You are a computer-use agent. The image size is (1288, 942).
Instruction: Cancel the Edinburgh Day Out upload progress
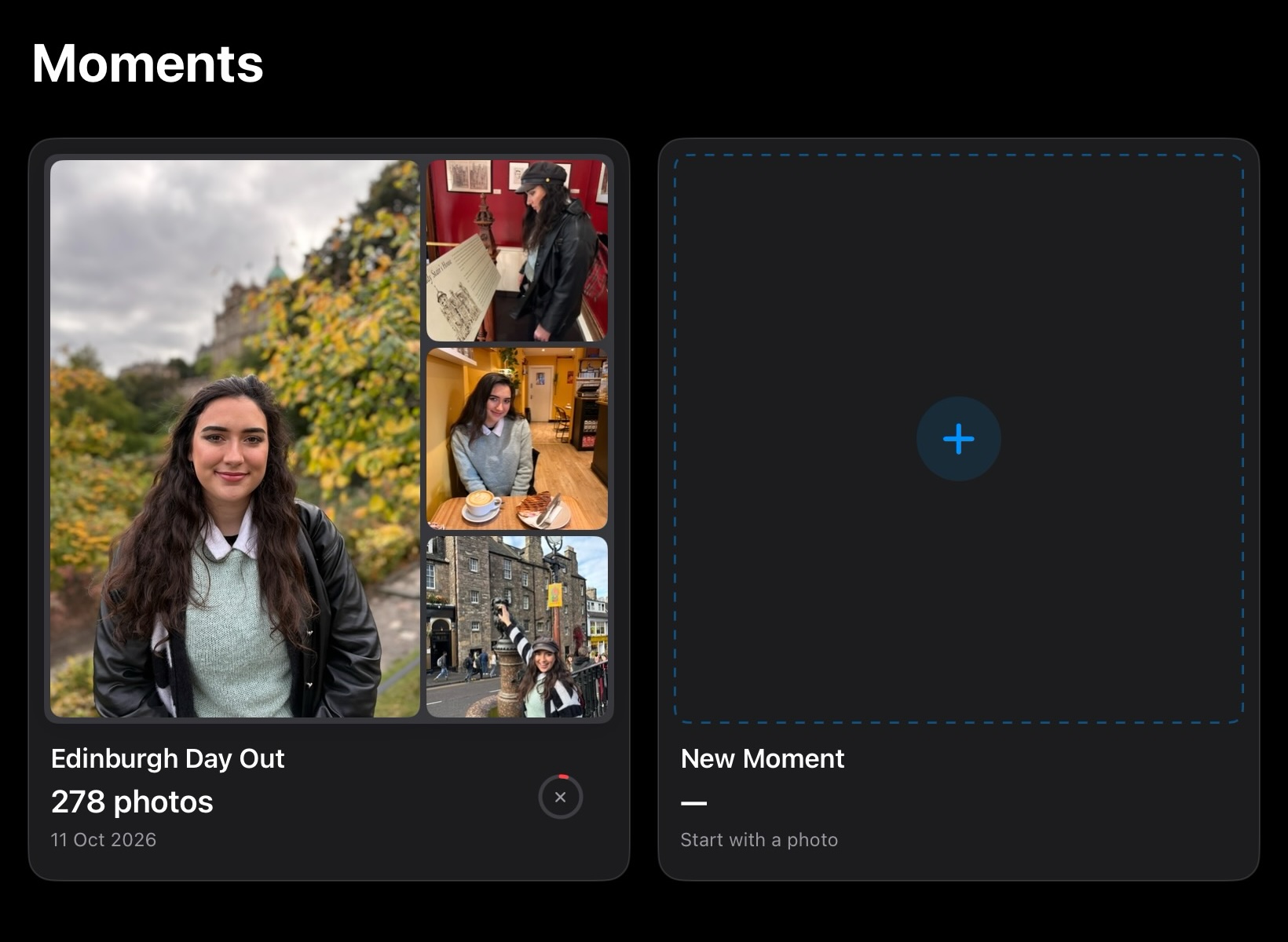[x=560, y=797]
